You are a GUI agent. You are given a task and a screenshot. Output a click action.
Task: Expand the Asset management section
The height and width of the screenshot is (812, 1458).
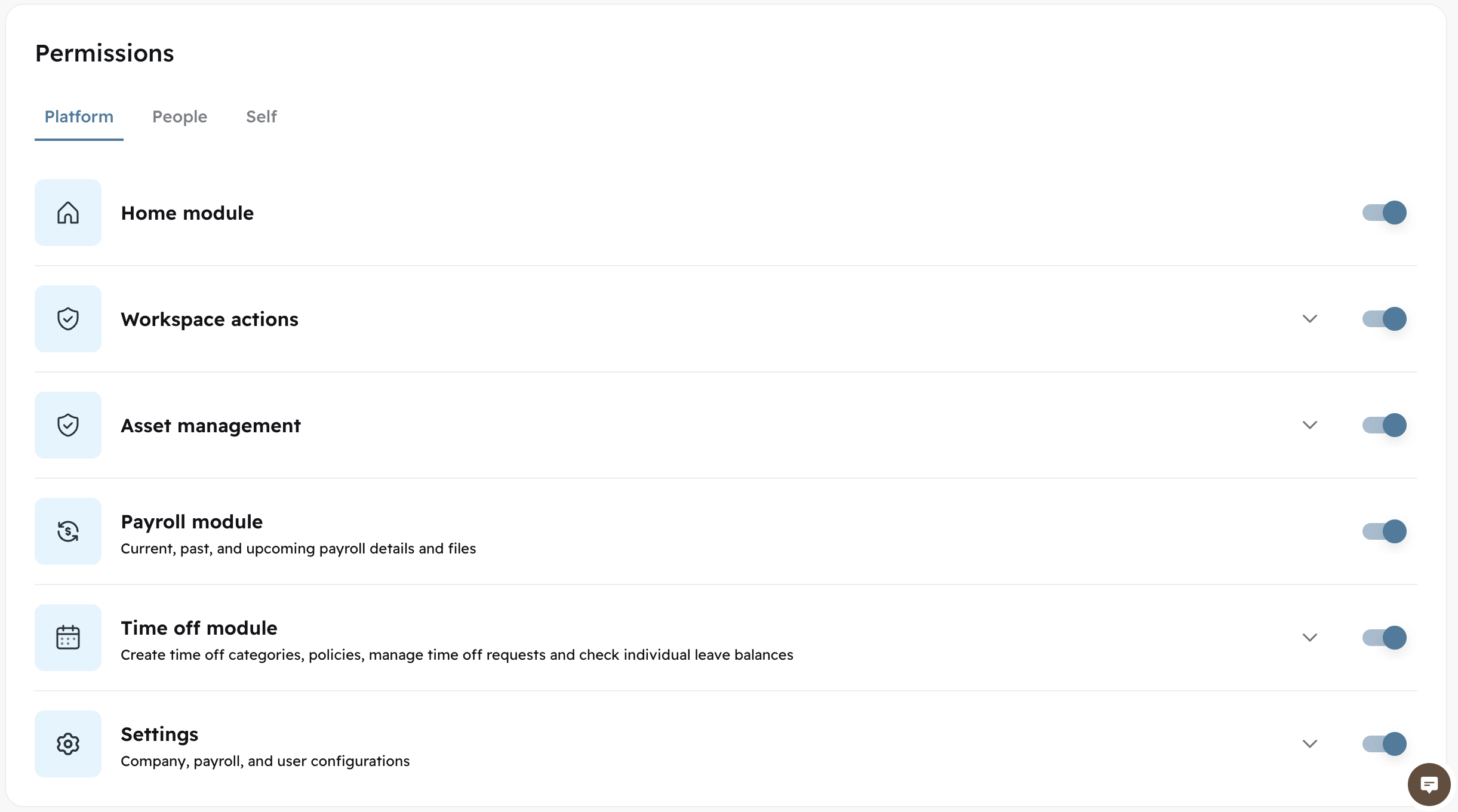tap(1309, 425)
